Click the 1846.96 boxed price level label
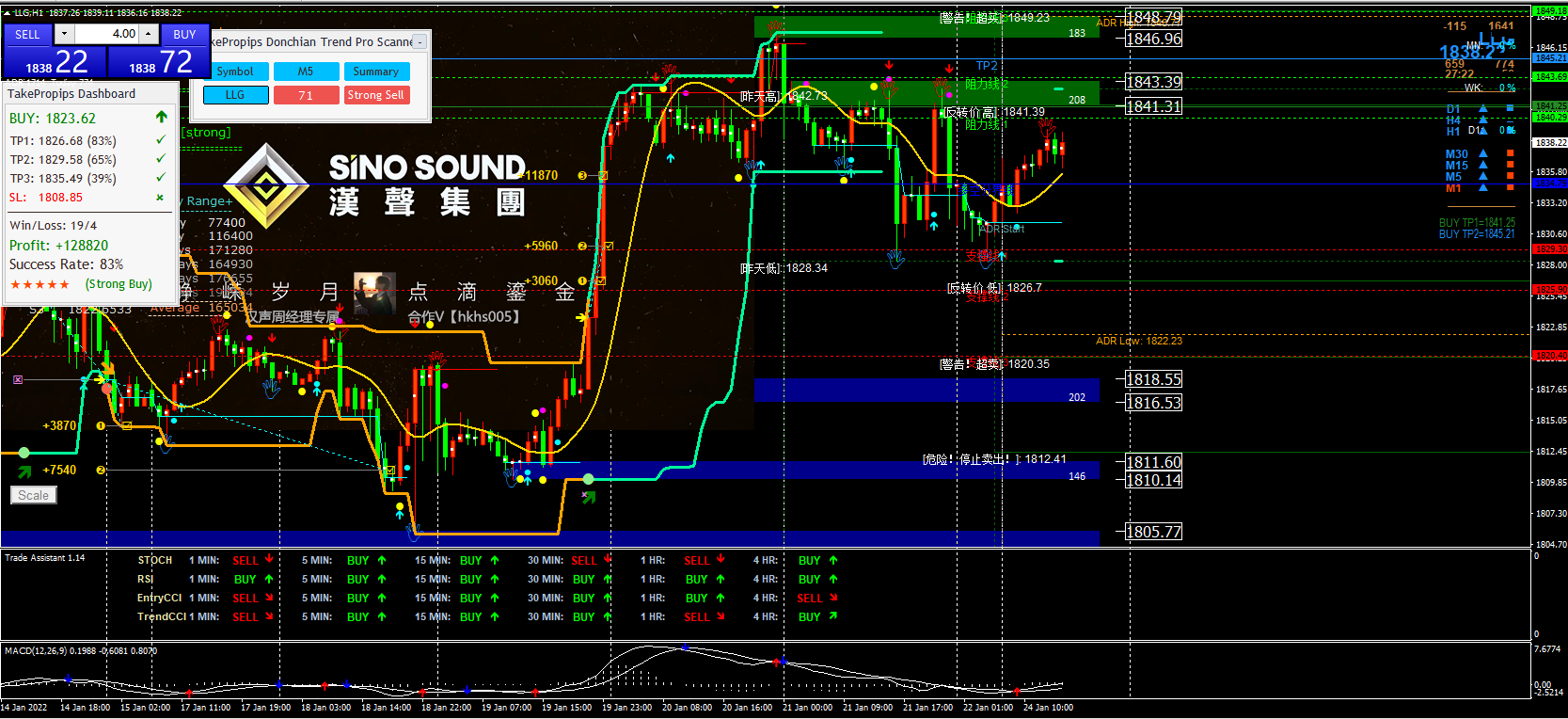The height and width of the screenshot is (719, 1568). coord(1154,39)
